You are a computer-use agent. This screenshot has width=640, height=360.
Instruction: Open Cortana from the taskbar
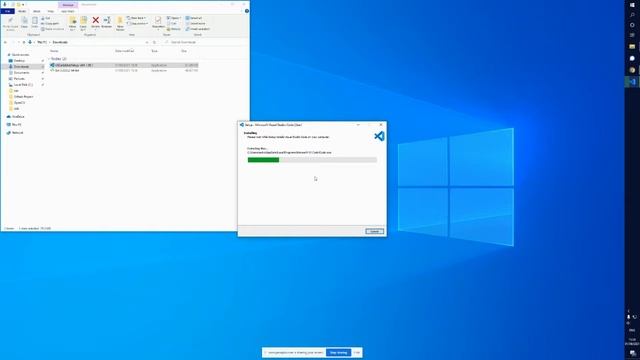pyautogui.click(x=632, y=25)
